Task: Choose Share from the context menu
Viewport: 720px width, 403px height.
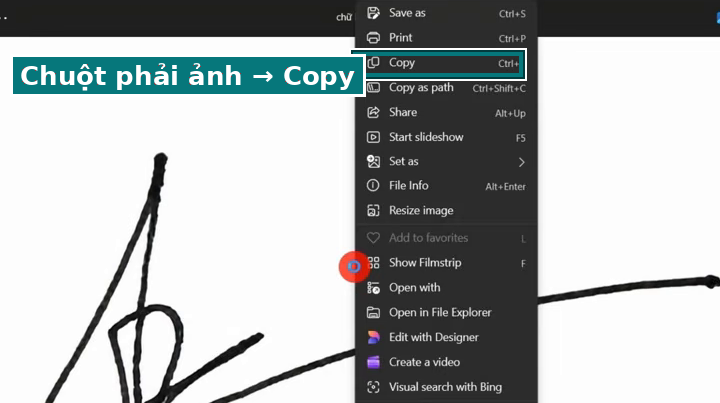Action: (446, 112)
